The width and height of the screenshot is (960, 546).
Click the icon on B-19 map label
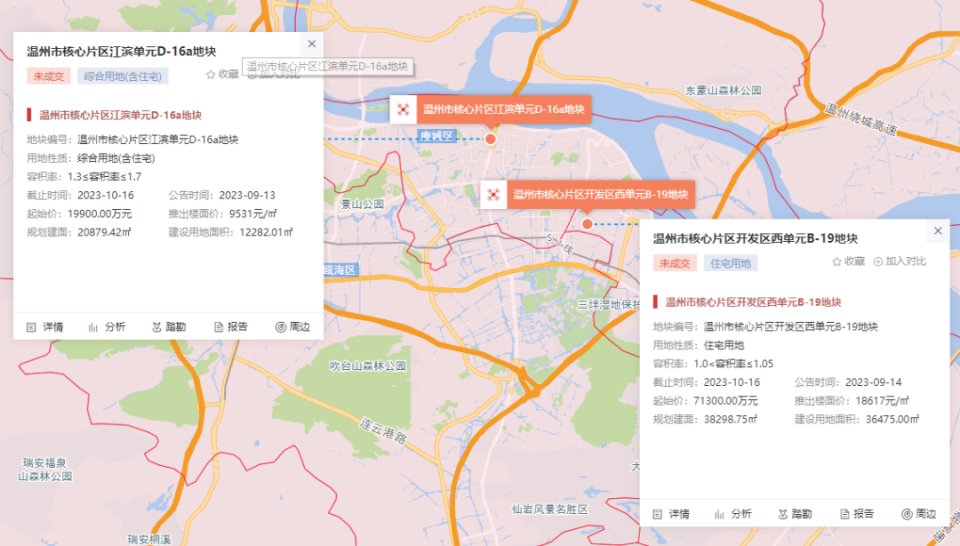493,195
